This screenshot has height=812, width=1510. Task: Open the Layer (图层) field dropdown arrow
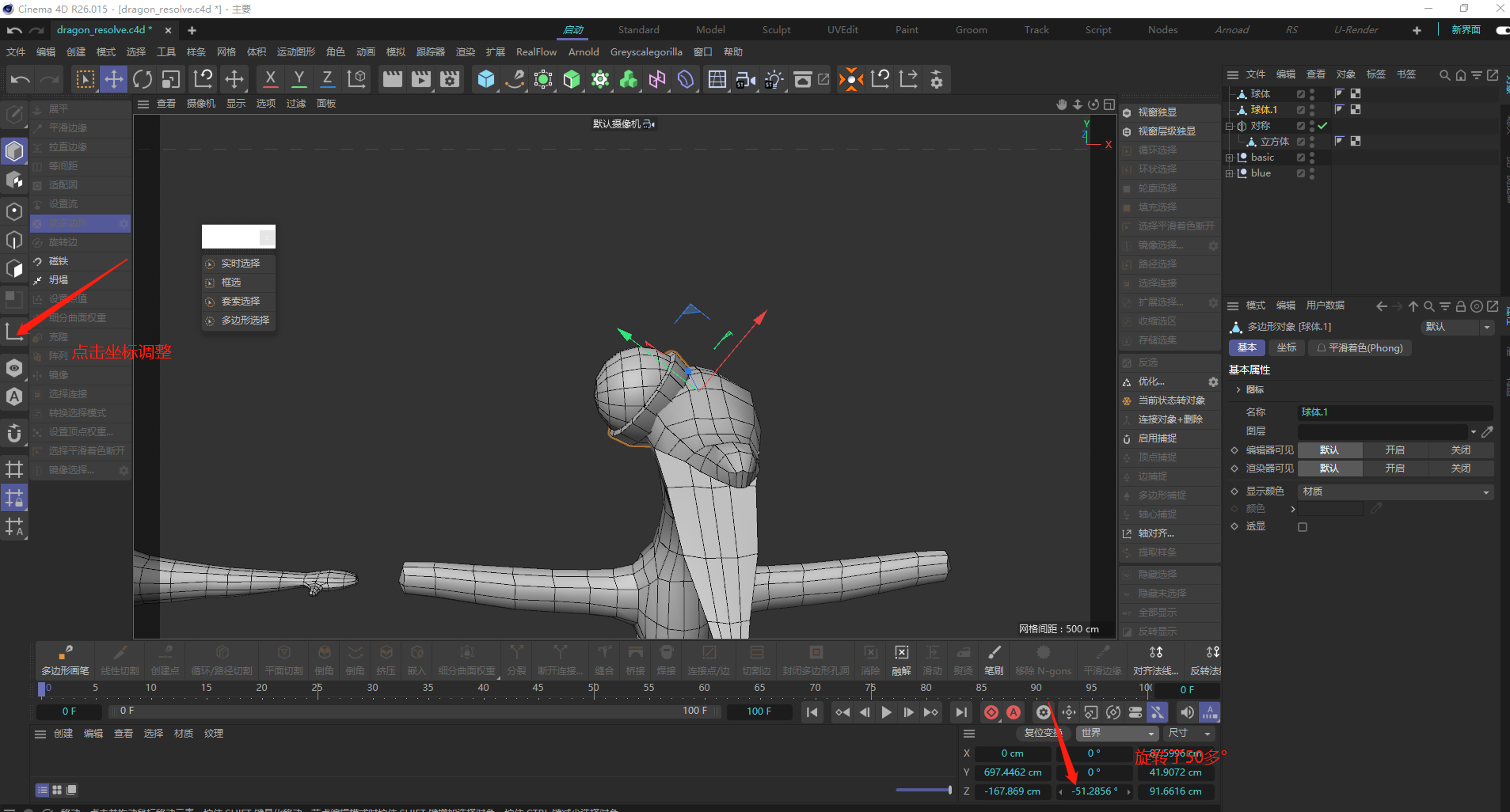pos(1474,432)
